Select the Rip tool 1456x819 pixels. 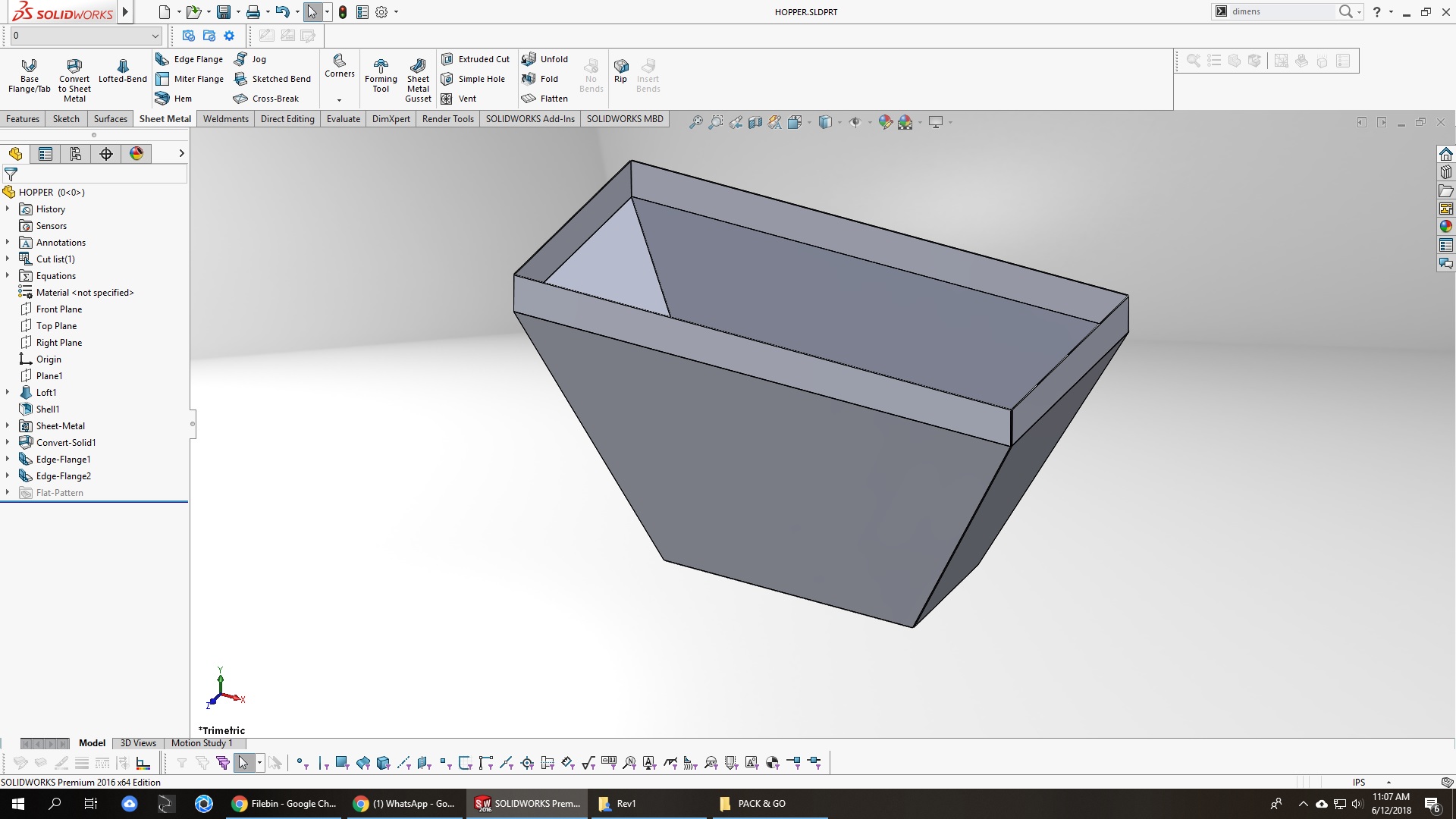point(620,71)
